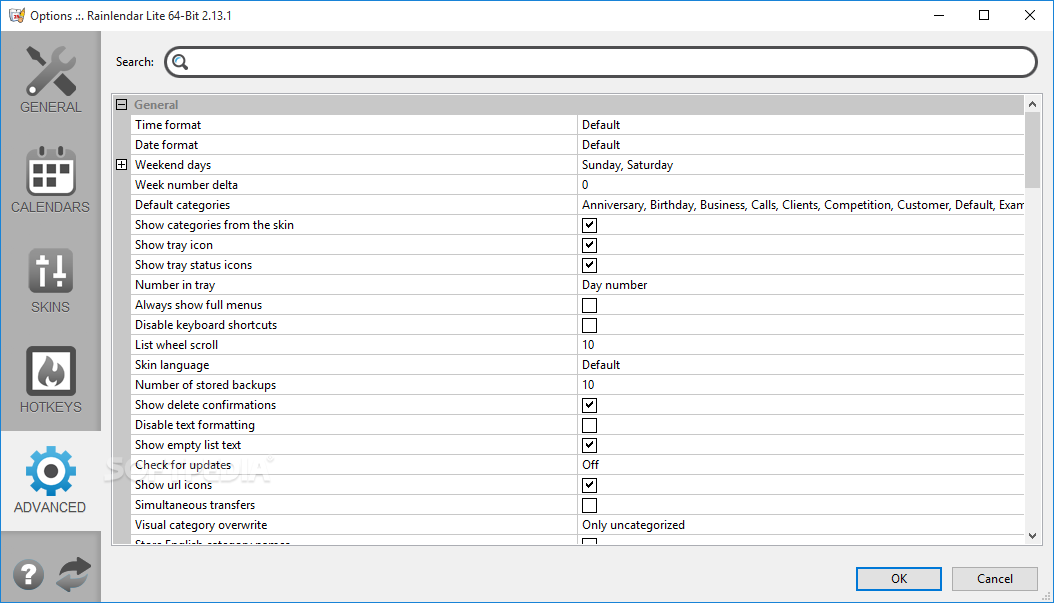
Task: Enable Disable text formatting checkbox
Action: click(590, 426)
